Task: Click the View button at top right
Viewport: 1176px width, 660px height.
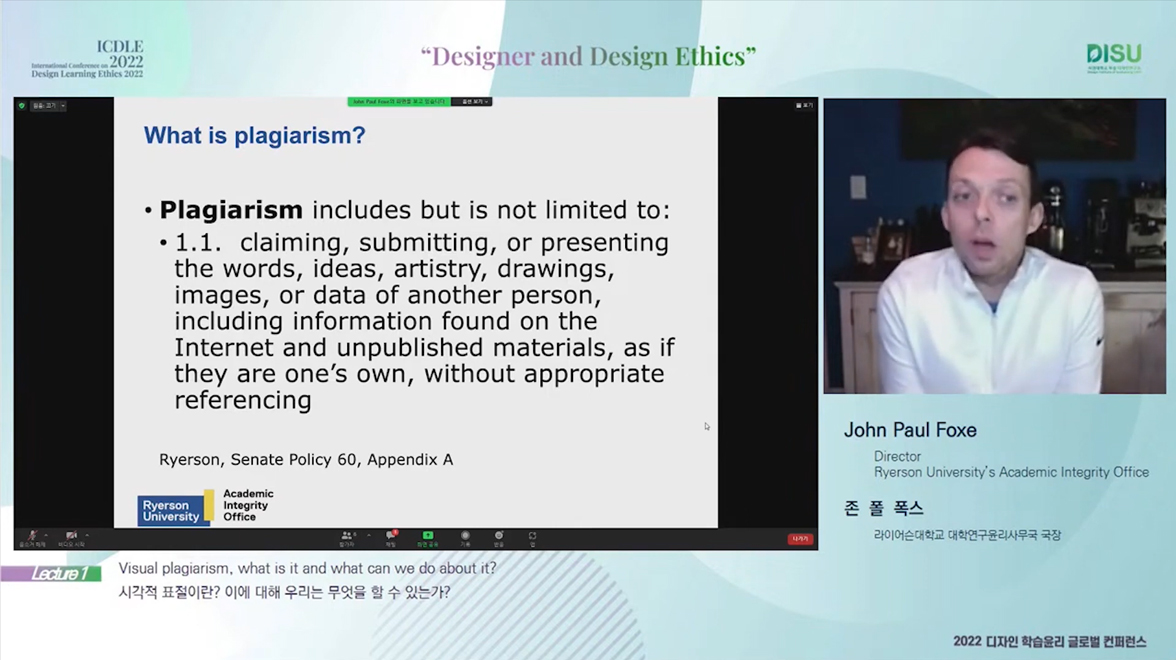Action: pyautogui.click(x=804, y=105)
